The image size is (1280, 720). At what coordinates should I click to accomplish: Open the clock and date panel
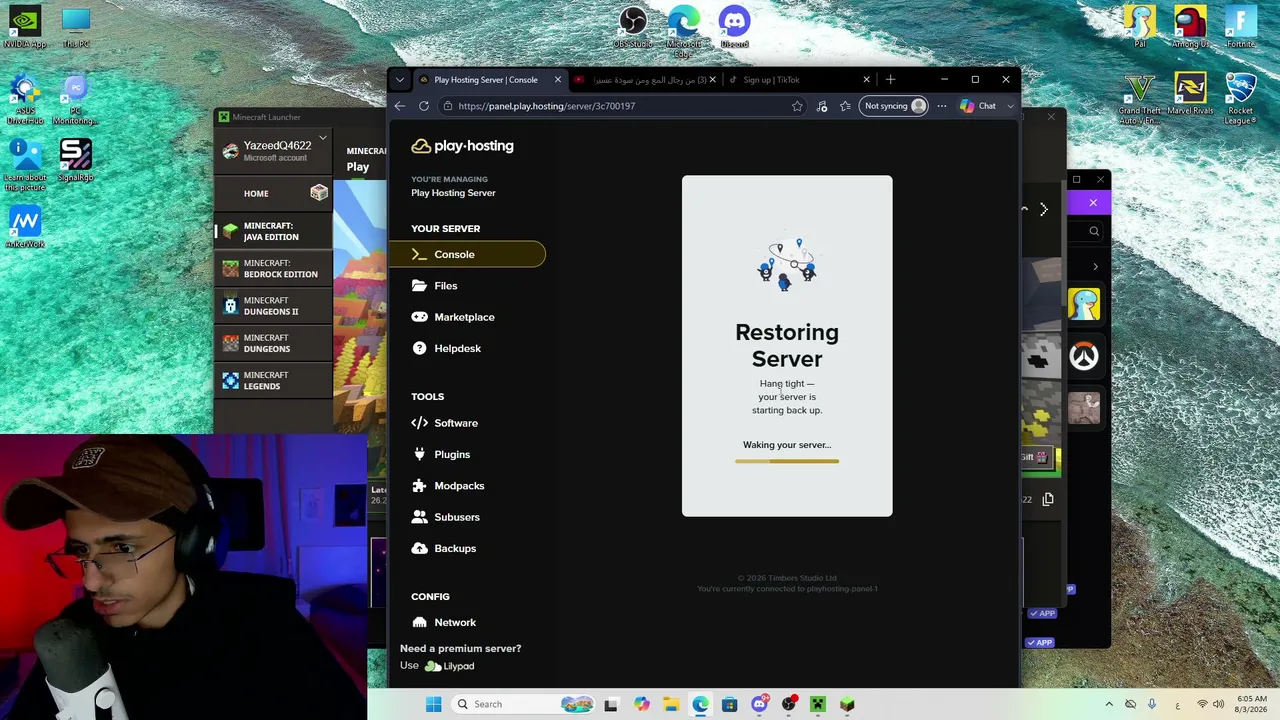click(1251, 704)
